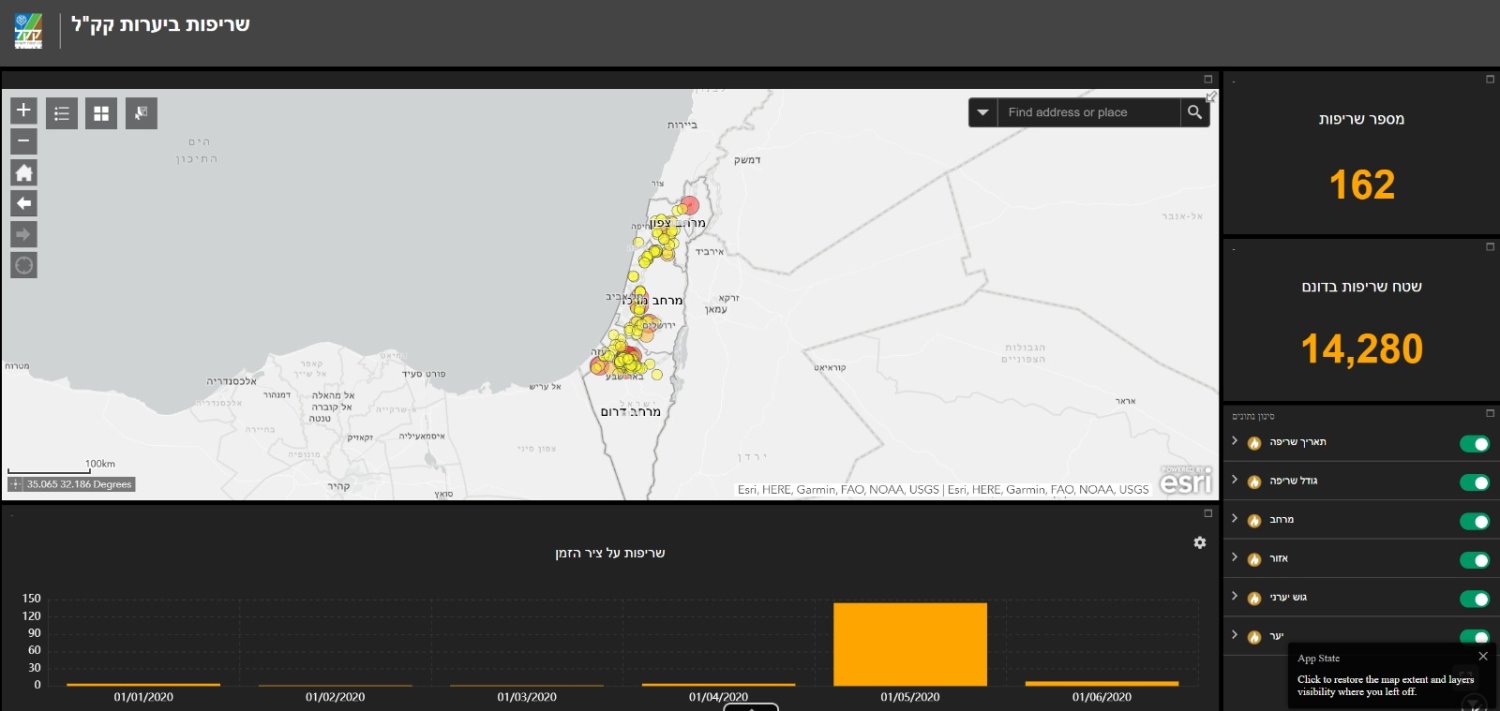This screenshot has width=1500, height=711.
Task: Zoom out of the map
Action: point(24,141)
